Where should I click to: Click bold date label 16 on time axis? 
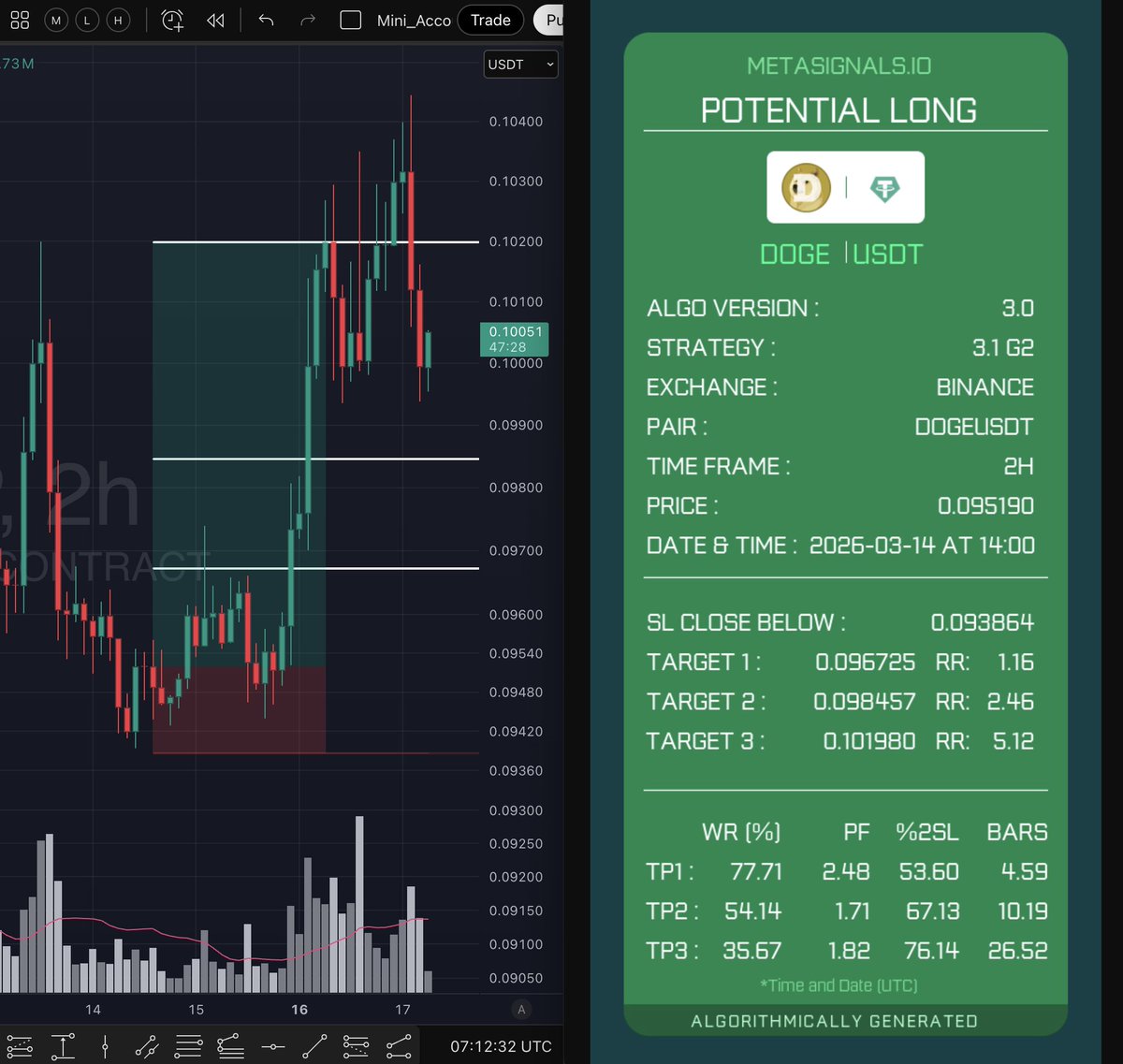[x=299, y=1009]
